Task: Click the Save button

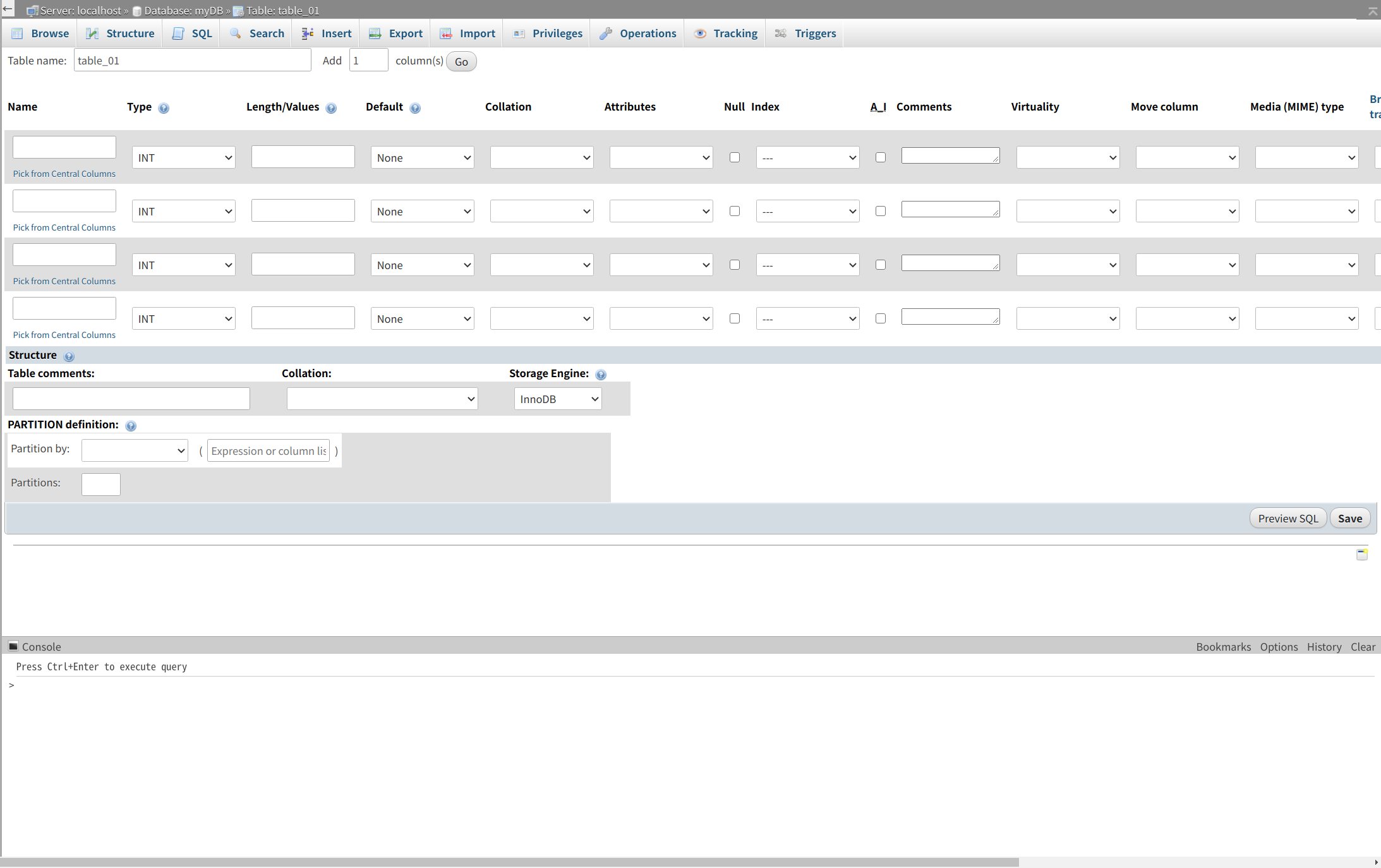Action: tap(1350, 519)
